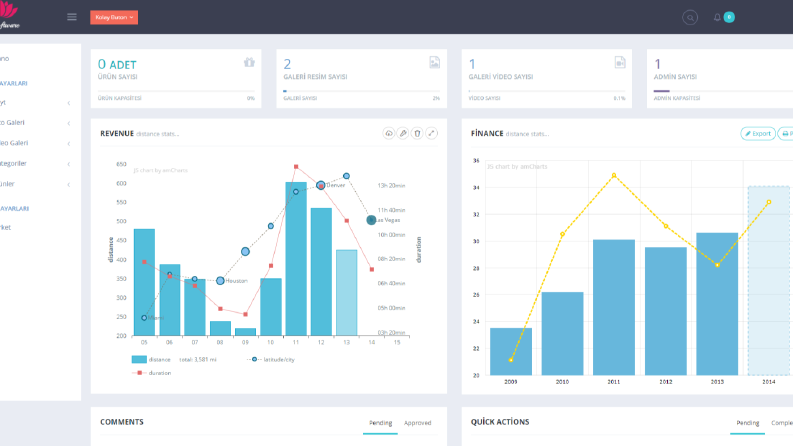Screen dimensions: 793x446
Task: Expand the Kategoriler sidebar chevron
Action: coord(69,164)
